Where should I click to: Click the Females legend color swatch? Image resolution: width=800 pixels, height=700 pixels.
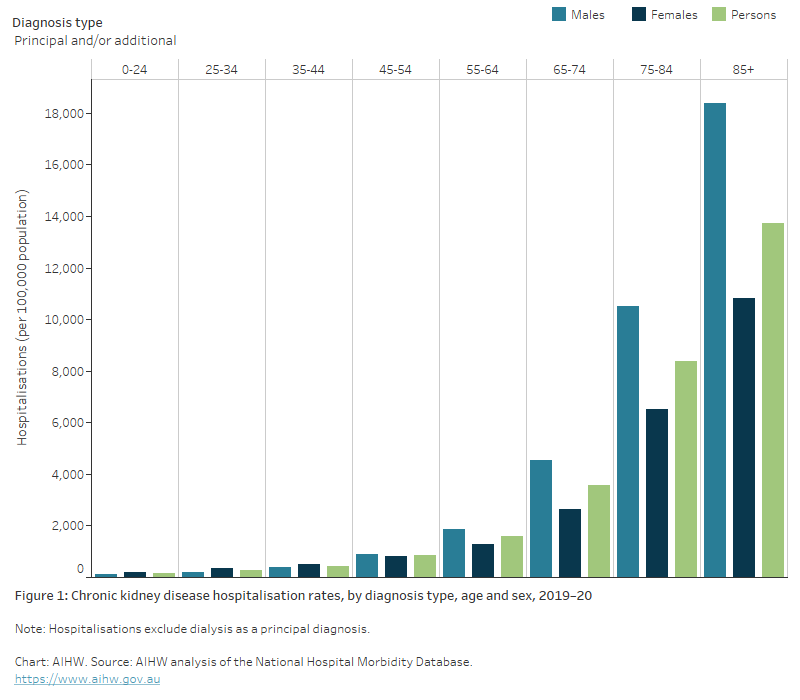tap(640, 14)
